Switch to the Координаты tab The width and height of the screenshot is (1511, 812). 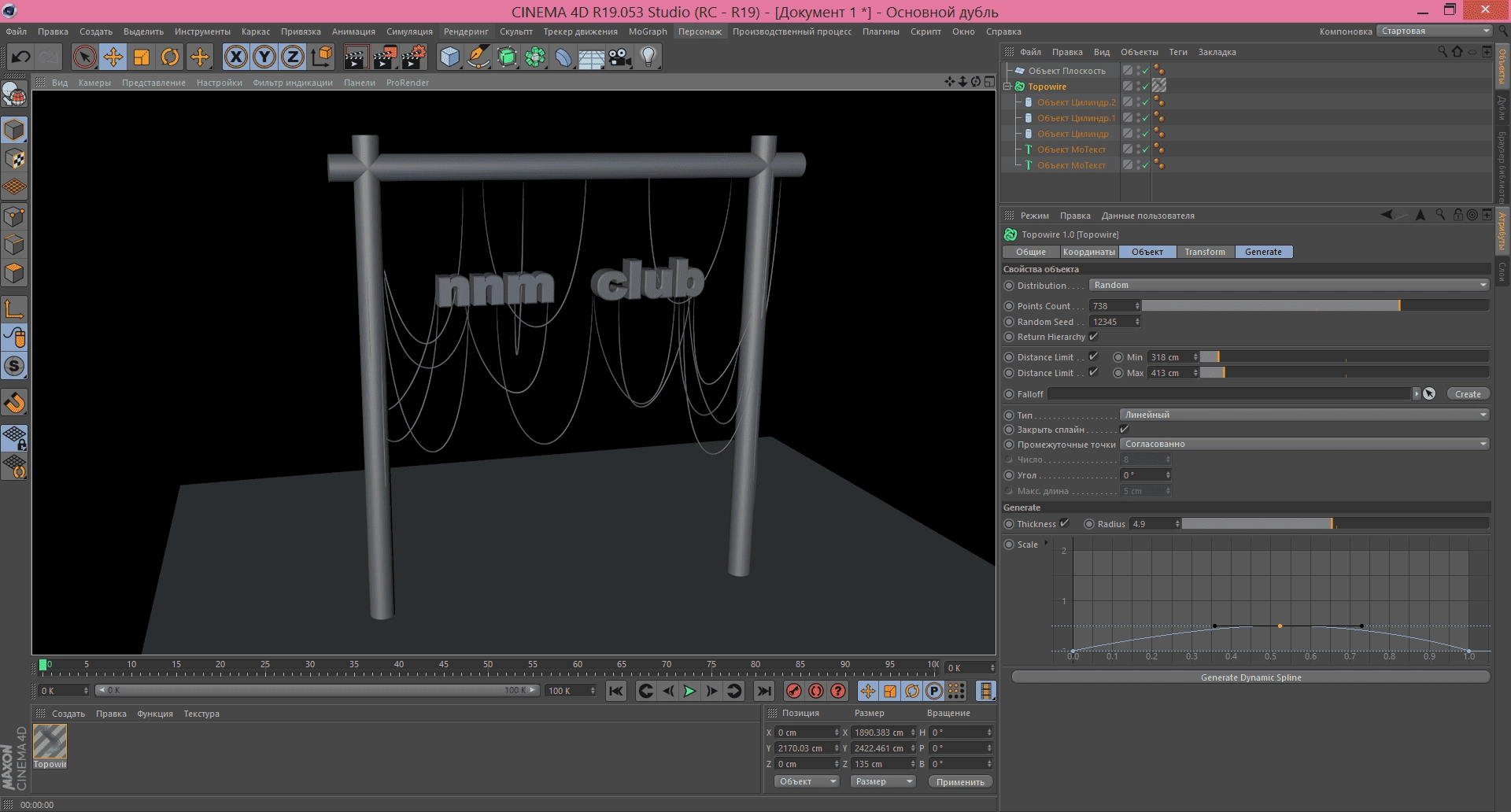[1088, 252]
